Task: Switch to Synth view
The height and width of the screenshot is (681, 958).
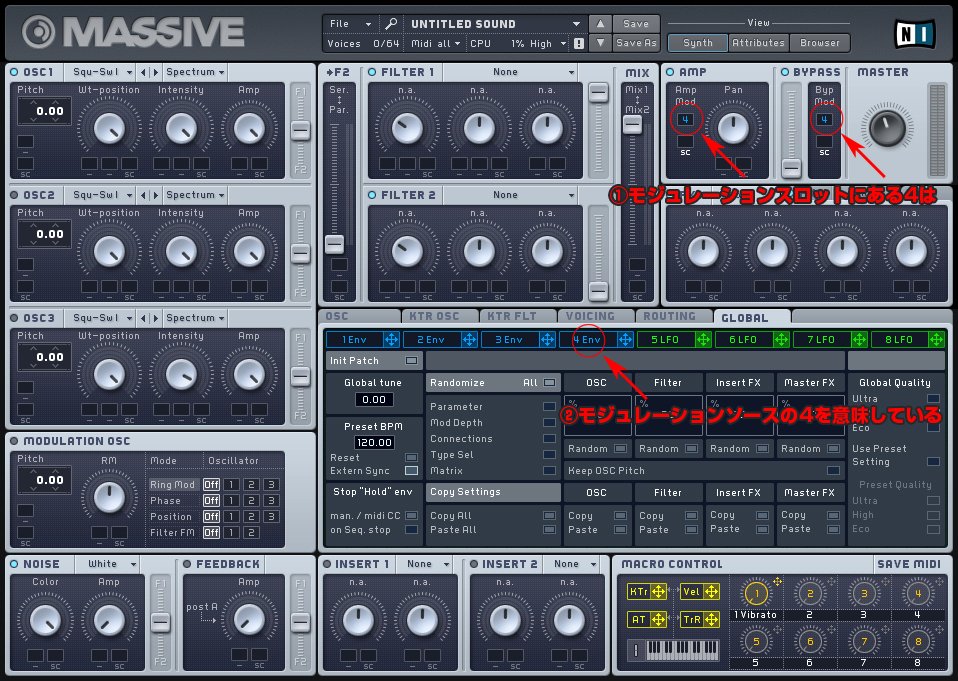Action: (x=698, y=43)
